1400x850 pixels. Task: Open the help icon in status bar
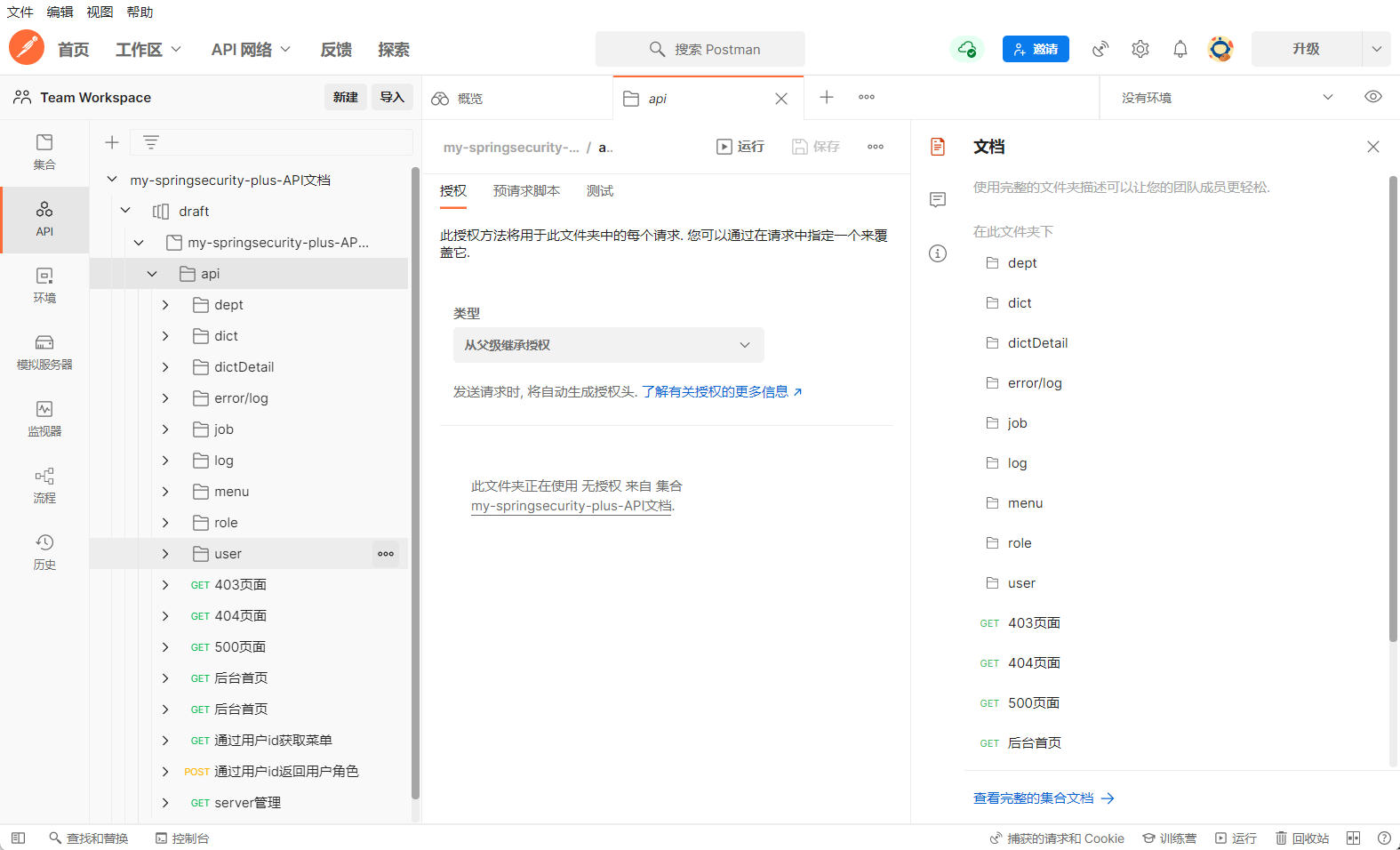click(x=1384, y=838)
